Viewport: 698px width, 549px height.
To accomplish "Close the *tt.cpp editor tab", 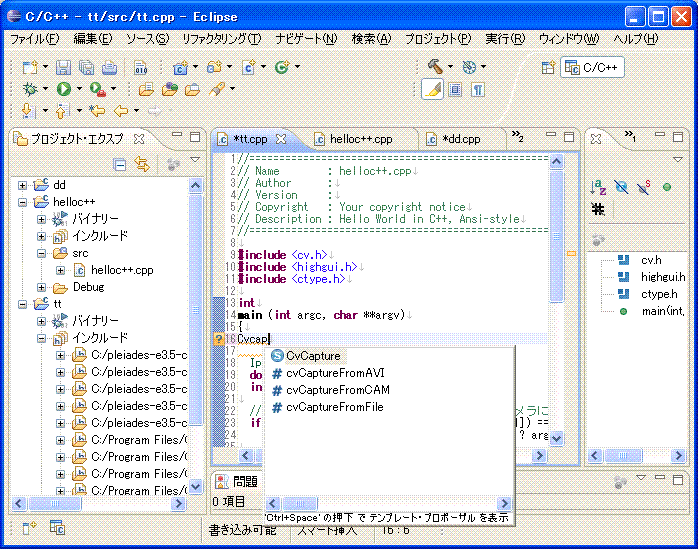I will (x=281, y=139).
